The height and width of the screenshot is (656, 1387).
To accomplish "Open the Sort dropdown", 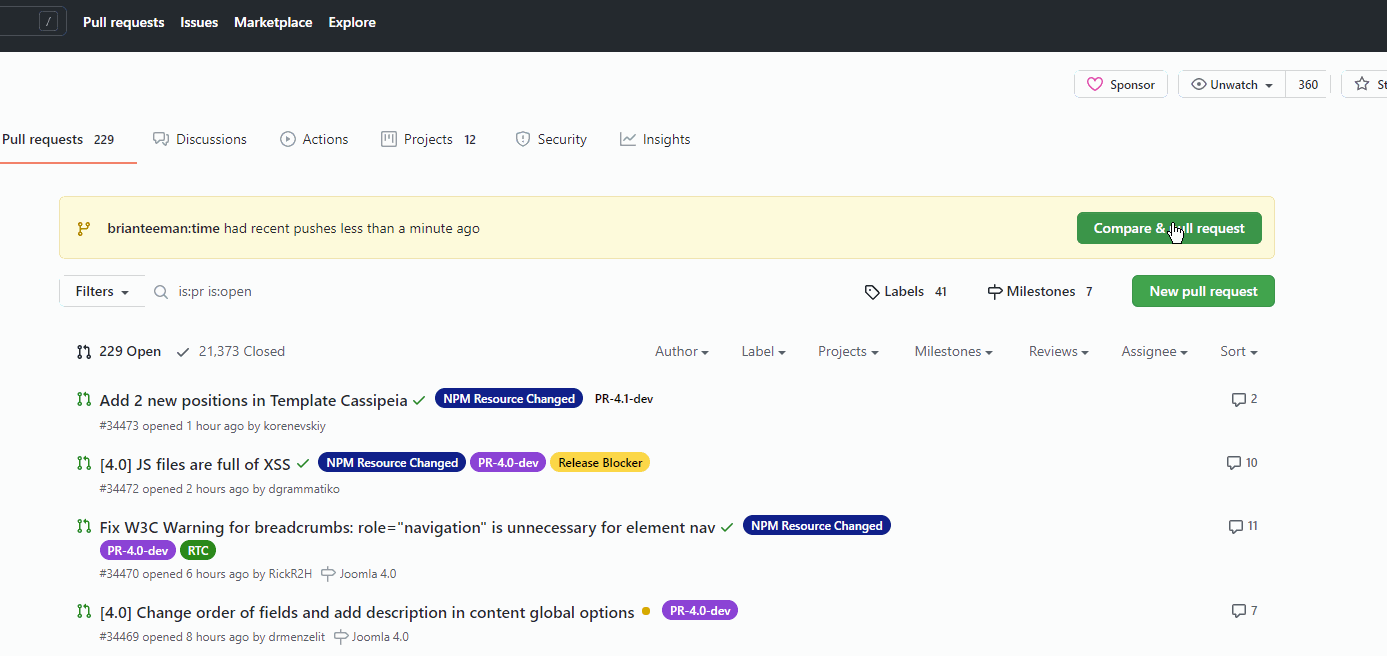I will pyautogui.click(x=1239, y=352).
